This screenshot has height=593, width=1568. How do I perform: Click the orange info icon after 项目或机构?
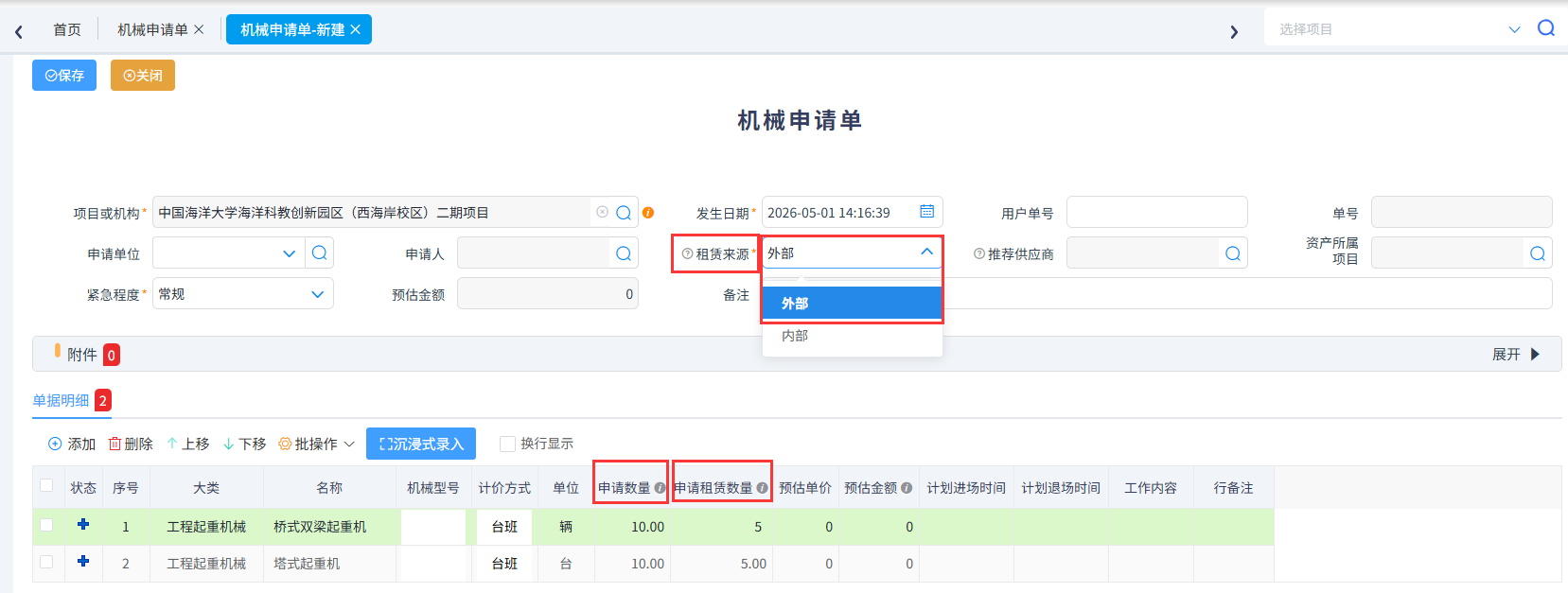(x=648, y=213)
